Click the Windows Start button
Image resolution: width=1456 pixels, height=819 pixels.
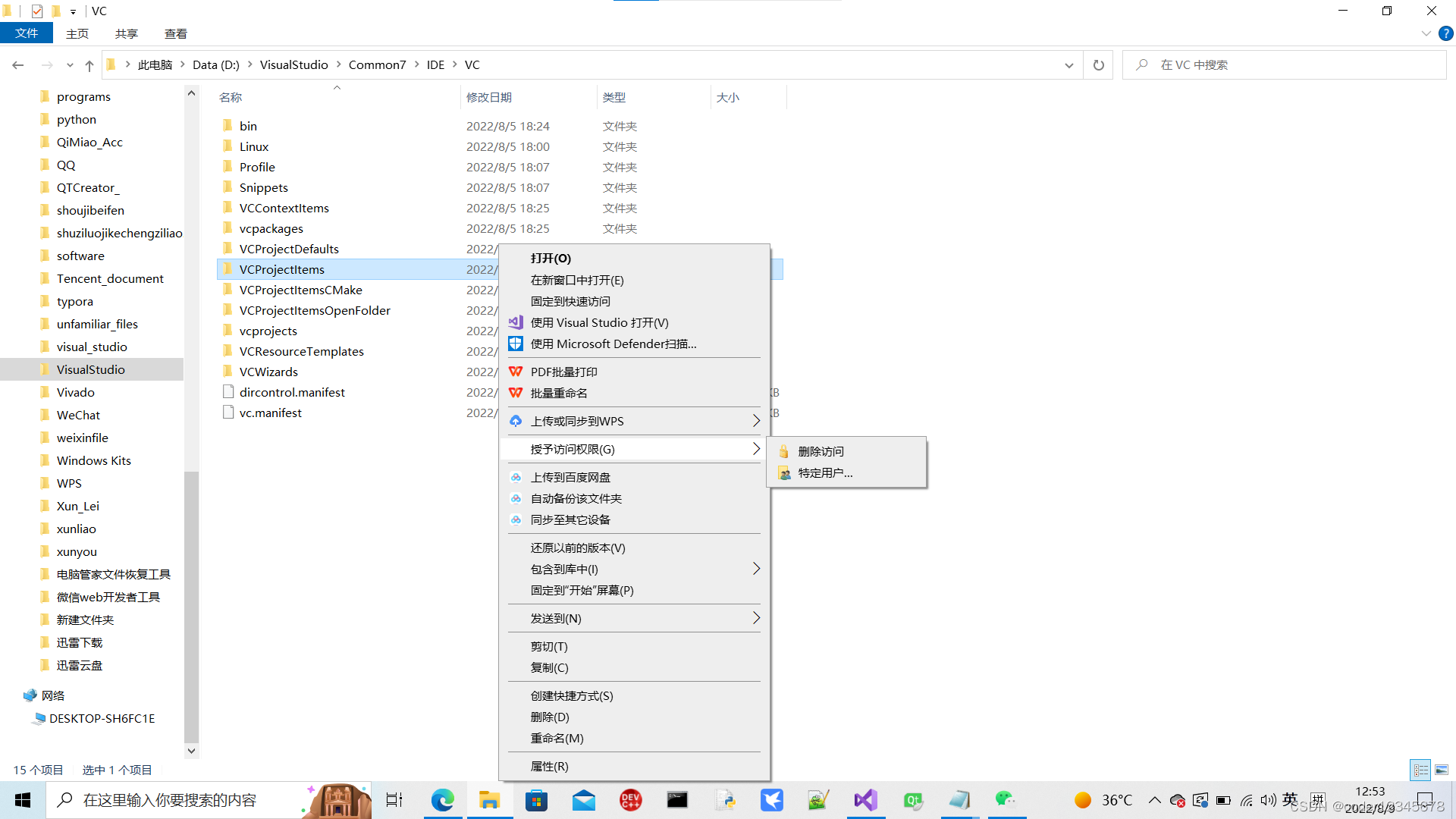23,800
